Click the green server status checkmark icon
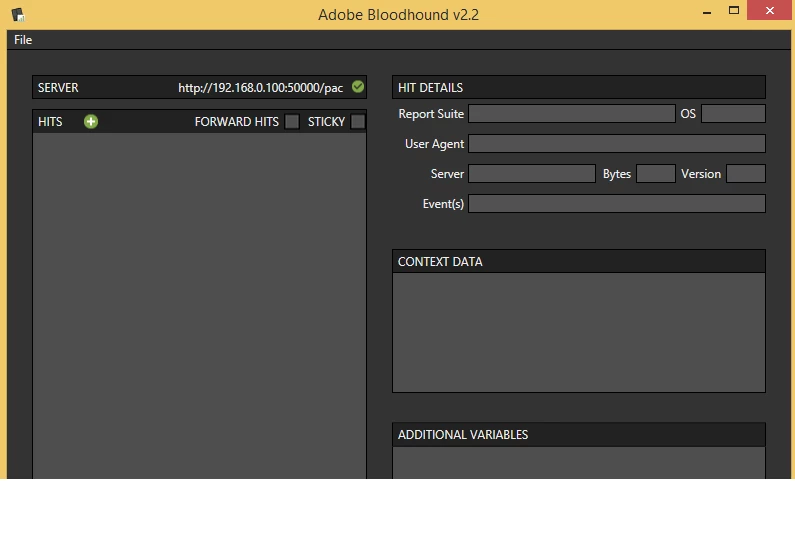795x533 pixels. [358, 87]
